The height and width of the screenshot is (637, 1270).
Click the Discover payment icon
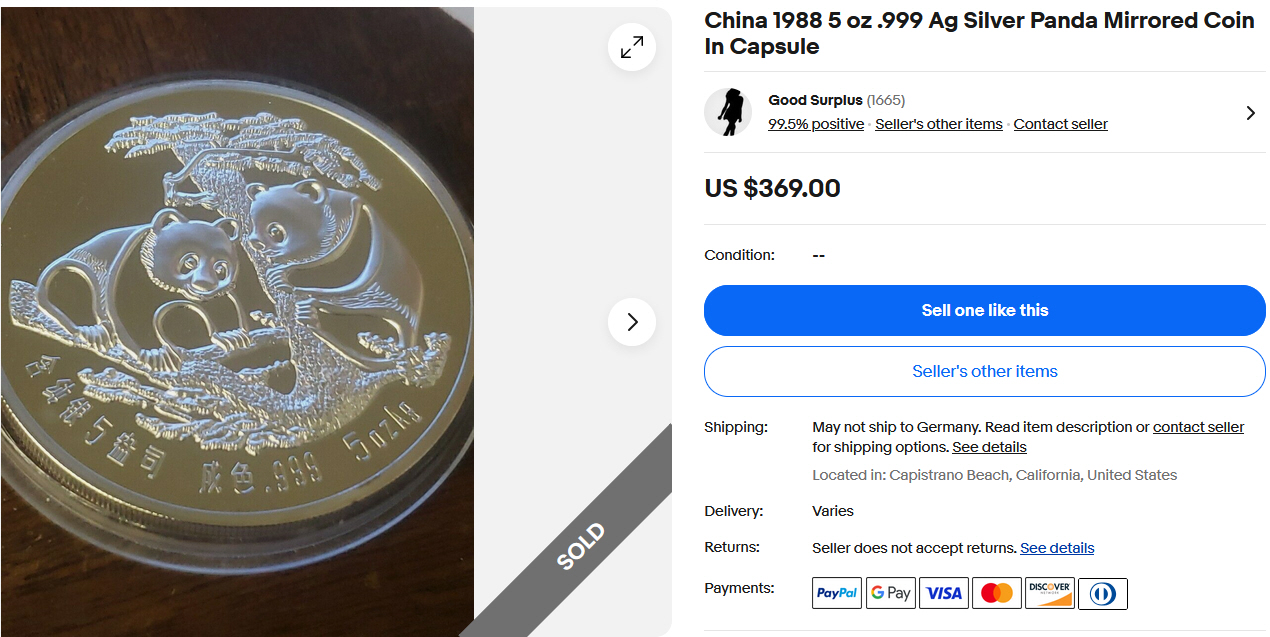coord(1049,593)
